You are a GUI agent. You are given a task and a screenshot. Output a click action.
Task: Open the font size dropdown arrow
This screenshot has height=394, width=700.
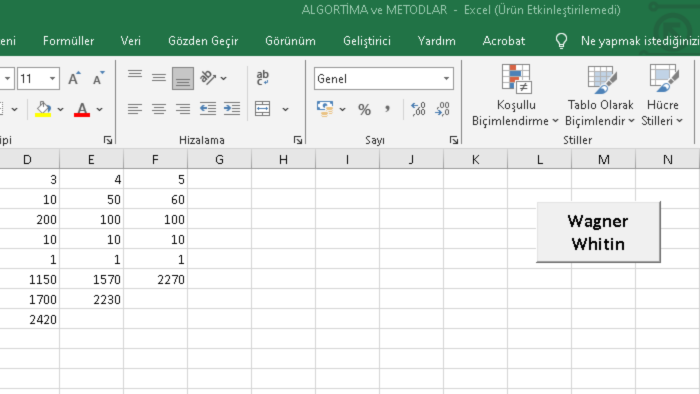pos(52,79)
